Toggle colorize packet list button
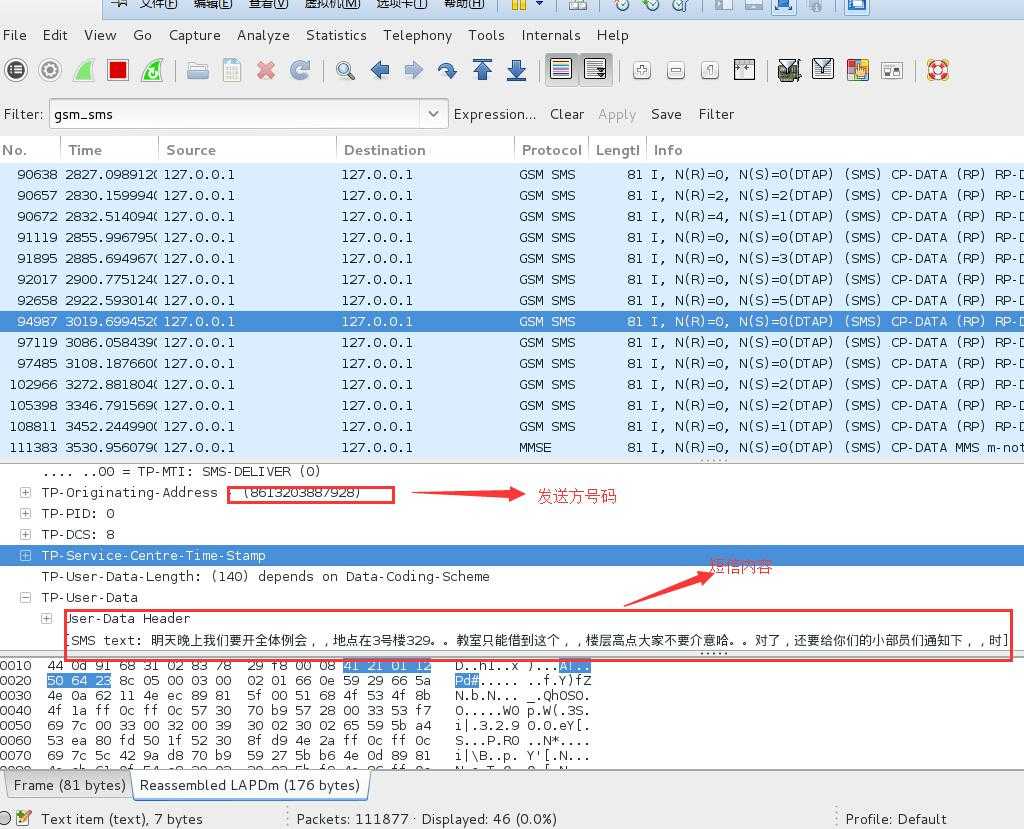 (x=562, y=69)
